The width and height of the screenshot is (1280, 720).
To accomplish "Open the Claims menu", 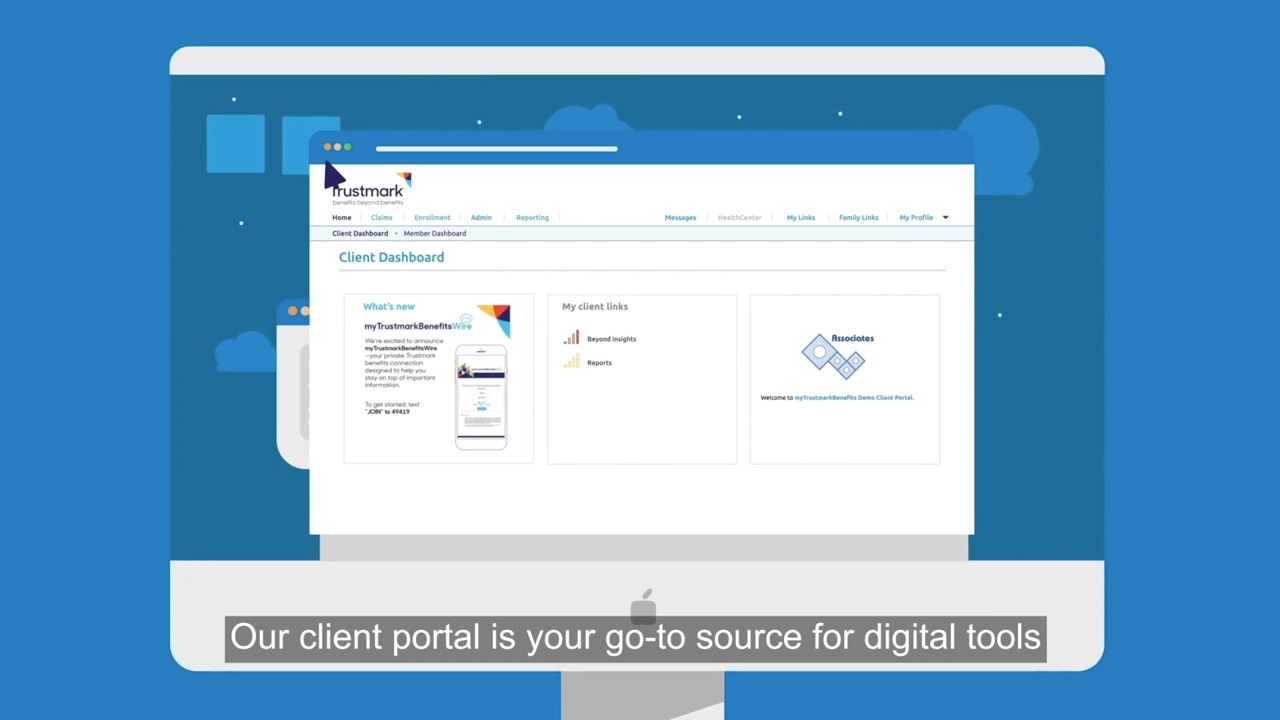I will pos(382,217).
